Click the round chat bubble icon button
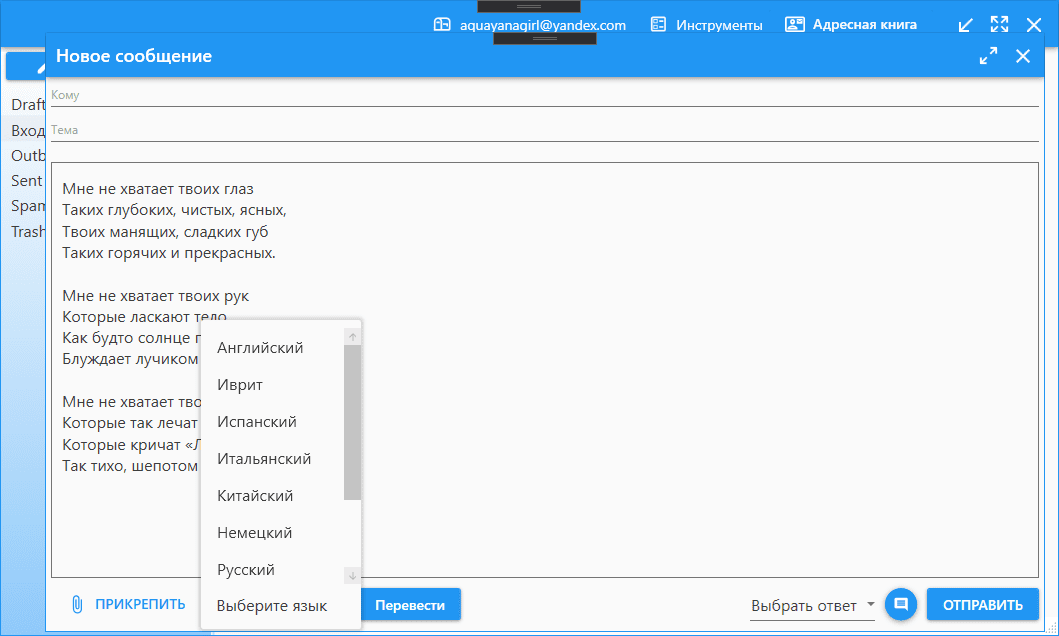 point(901,604)
